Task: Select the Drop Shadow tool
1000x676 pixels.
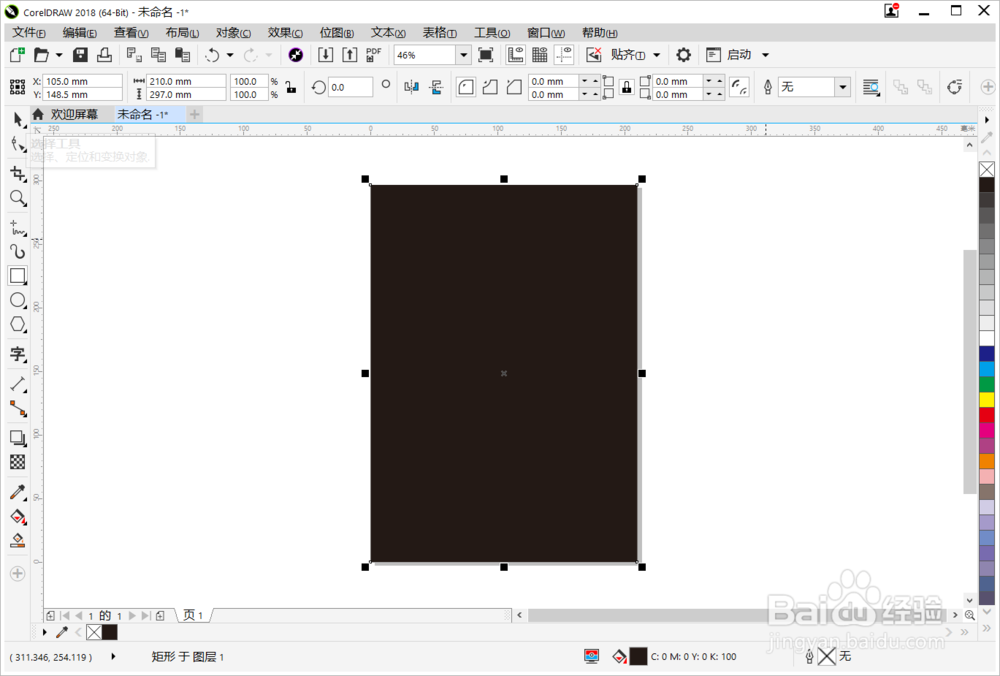Action: coord(18,438)
